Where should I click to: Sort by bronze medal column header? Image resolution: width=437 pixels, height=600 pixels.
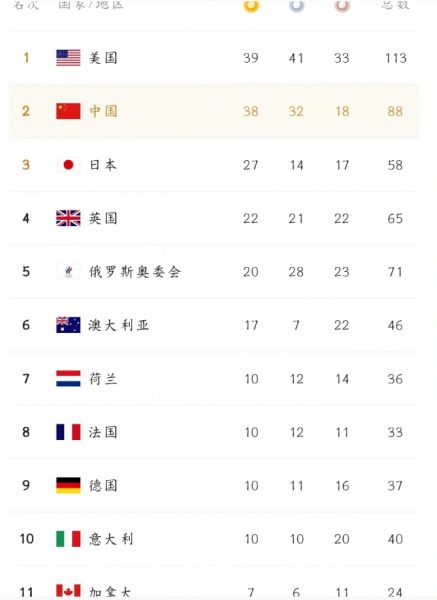[342, 5]
